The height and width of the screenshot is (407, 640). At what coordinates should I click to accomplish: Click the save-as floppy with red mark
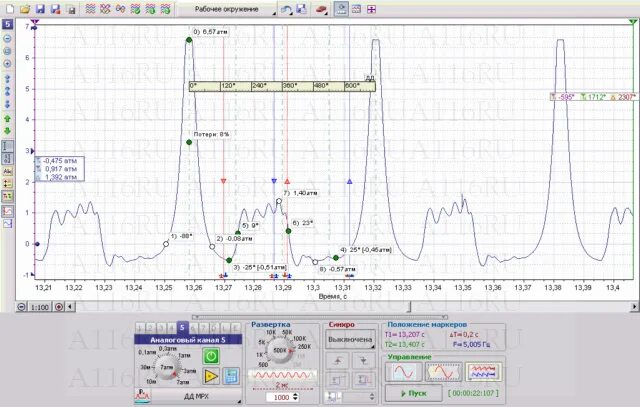point(56,9)
